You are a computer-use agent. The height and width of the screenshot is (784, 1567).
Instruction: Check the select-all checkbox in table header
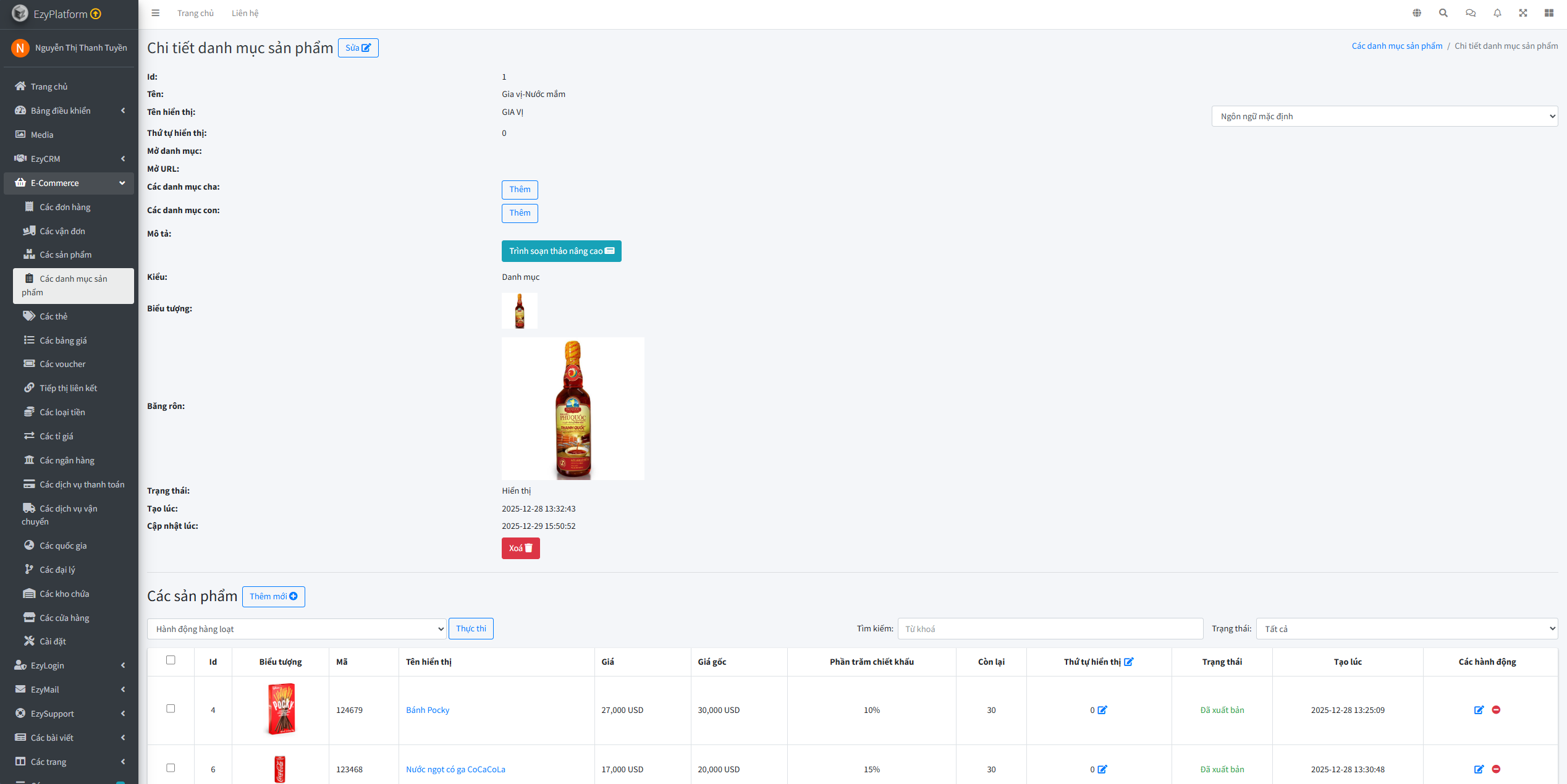[171, 660]
